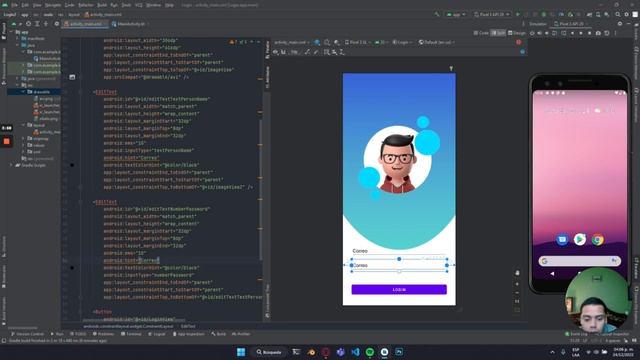Select the activity_main.xml editor tab
Screen dimensions: 640x360
click(x=86, y=24)
